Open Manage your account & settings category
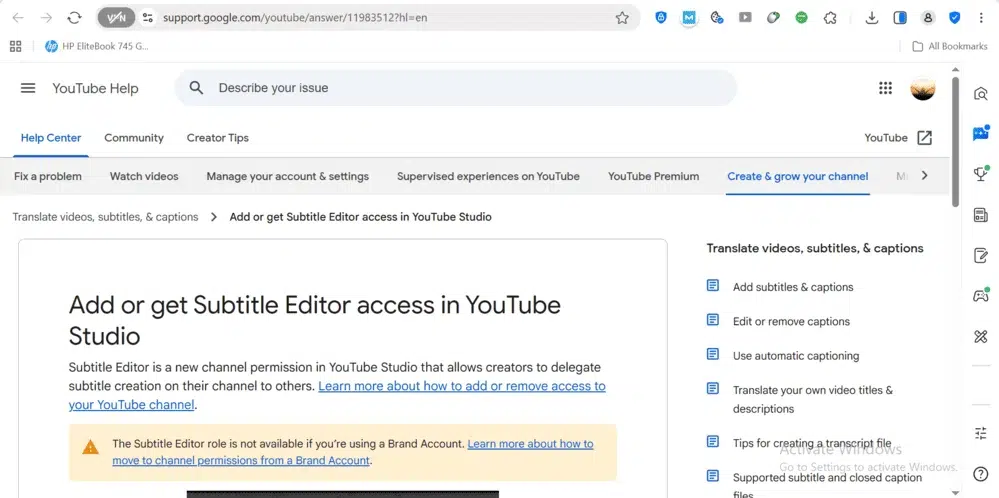Image resolution: width=999 pixels, height=498 pixels. point(287,176)
